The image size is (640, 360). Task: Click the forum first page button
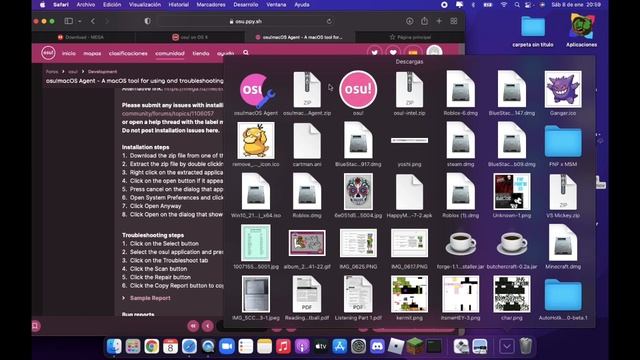(193, 326)
